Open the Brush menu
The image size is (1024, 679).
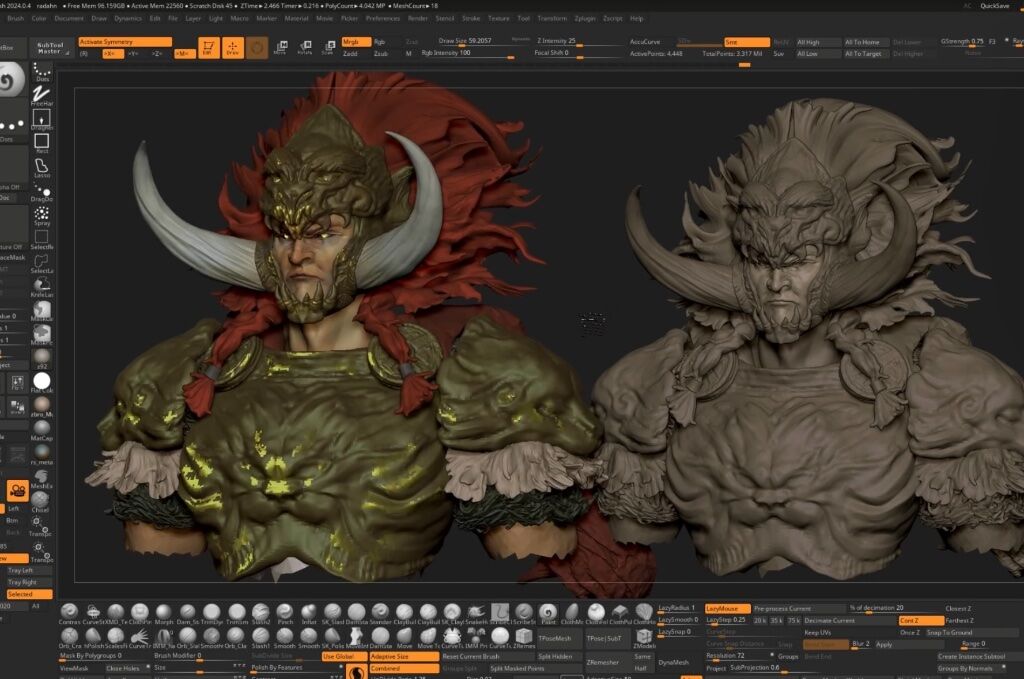tap(15, 18)
